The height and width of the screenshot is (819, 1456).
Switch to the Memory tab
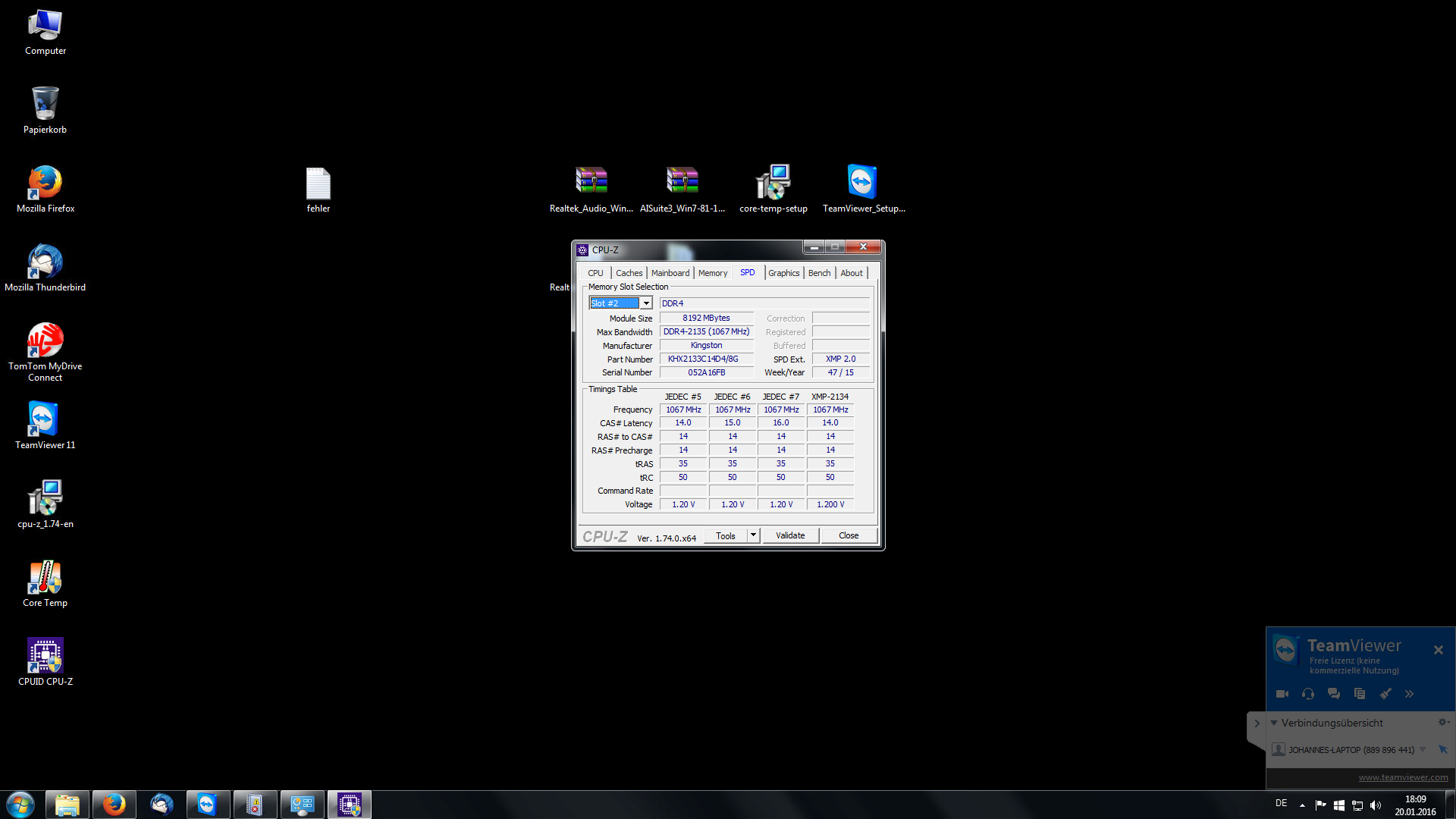coord(712,273)
